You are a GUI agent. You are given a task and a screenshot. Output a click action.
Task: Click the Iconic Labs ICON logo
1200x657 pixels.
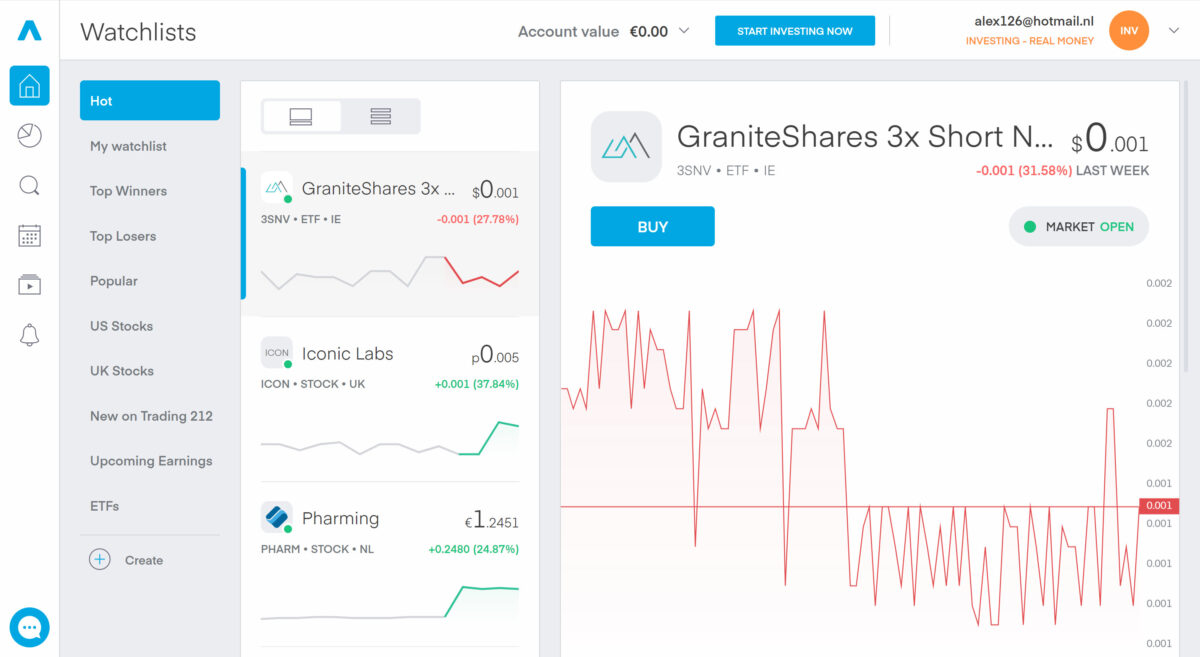click(x=277, y=352)
